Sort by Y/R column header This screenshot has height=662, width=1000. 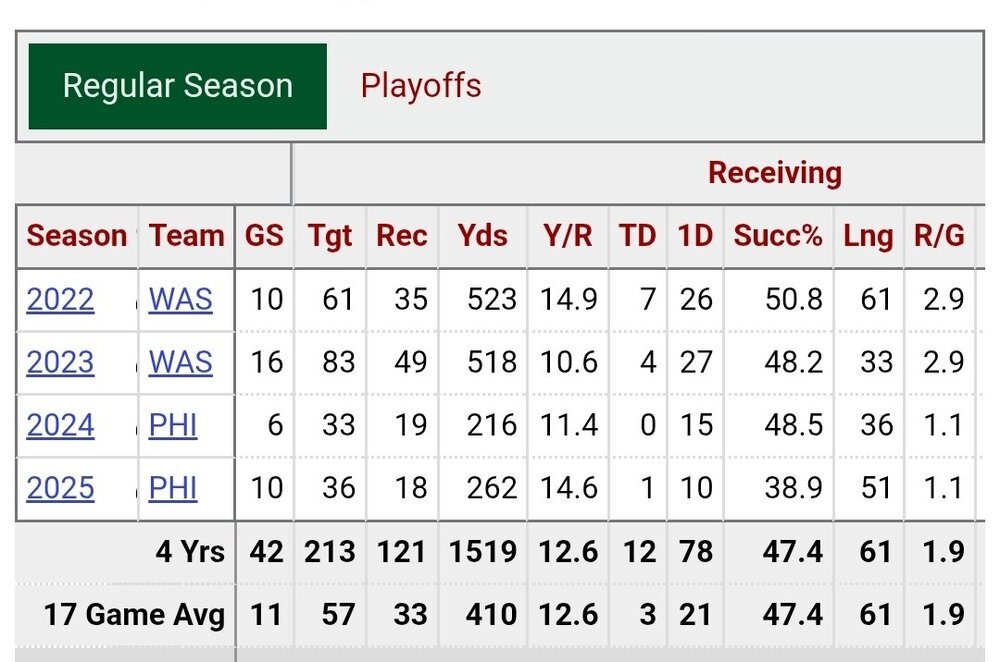tap(567, 236)
